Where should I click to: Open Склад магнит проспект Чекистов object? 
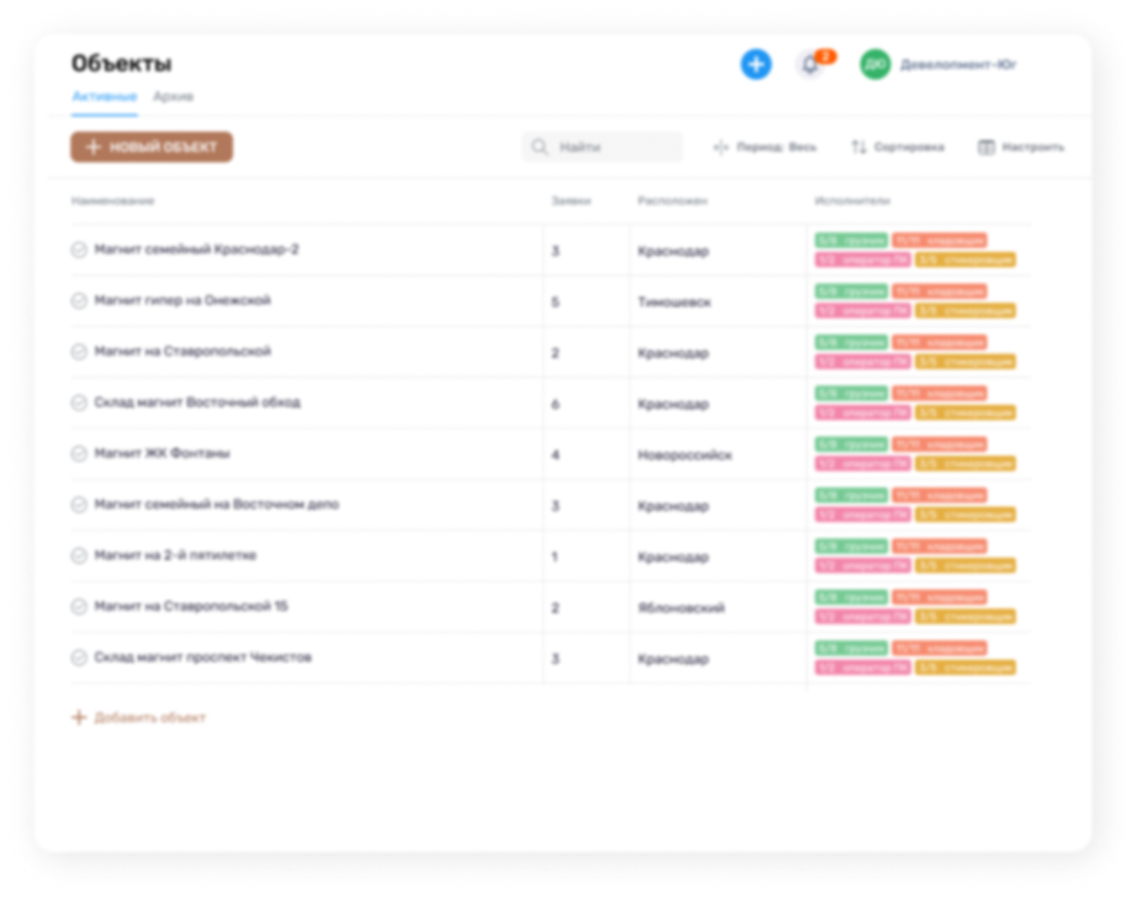(x=203, y=658)
